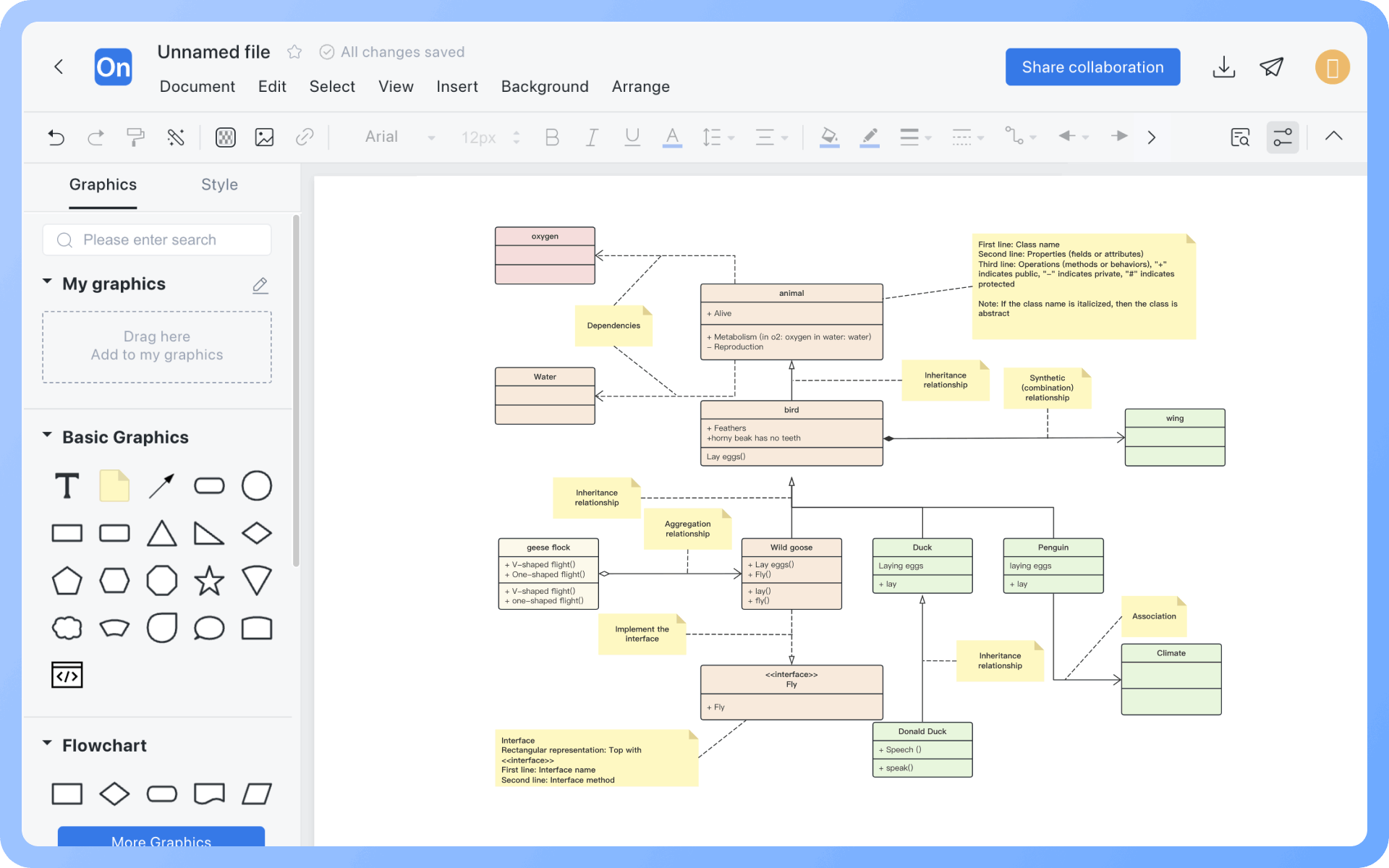Open the View menu
This screenshot has width=1389, height=868.
click(396, 87)
